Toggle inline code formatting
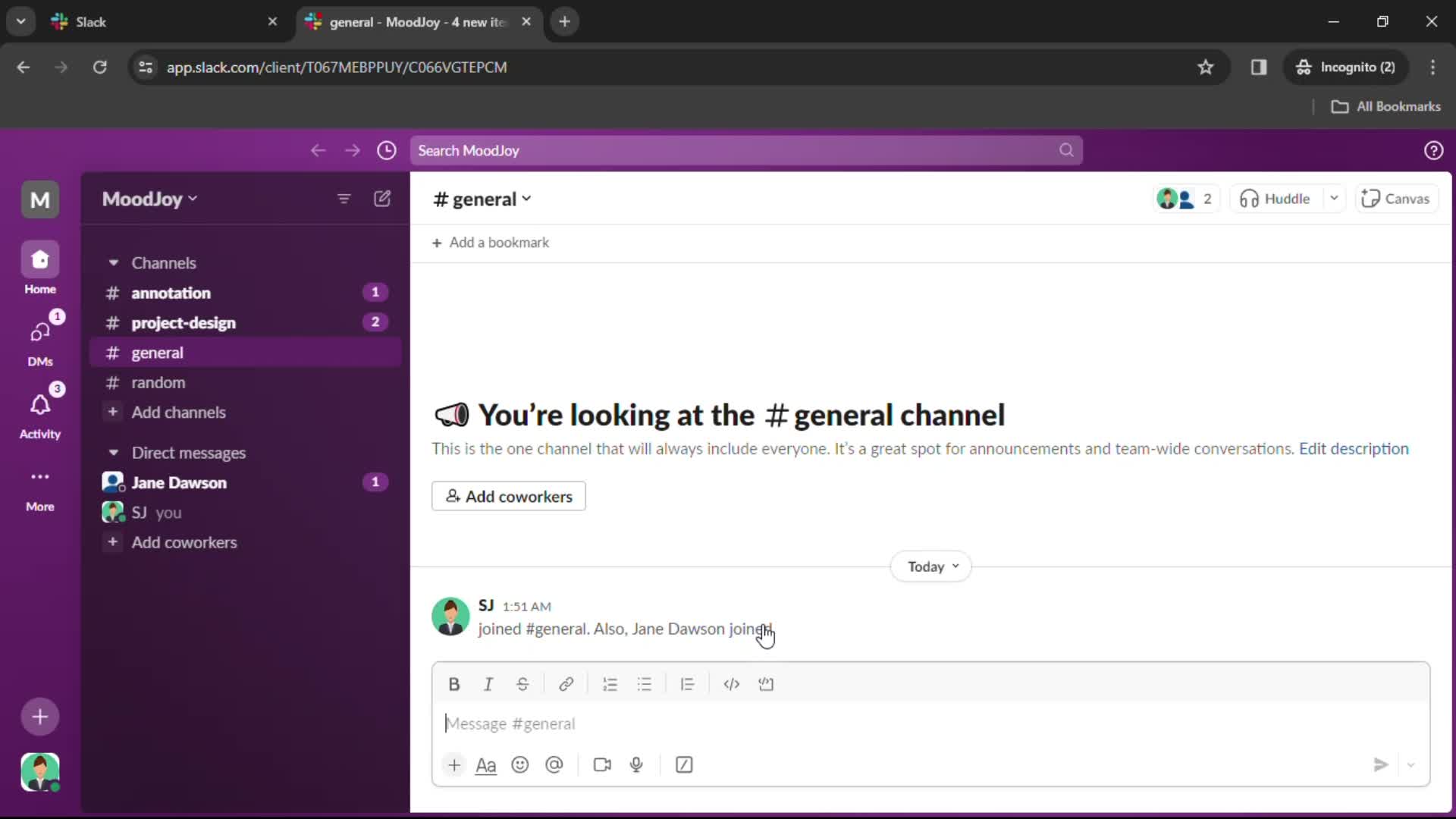The image size is (1456, 819). (x=731, y=684)
